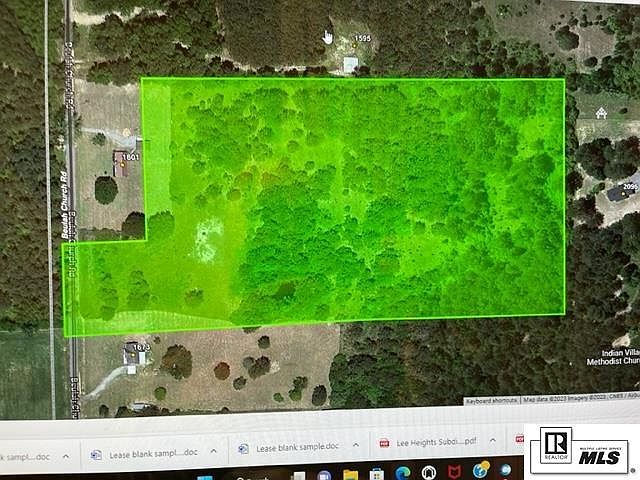
Task: Open the Lee Heights Subdi....pdf download
Action: (436, 442)
